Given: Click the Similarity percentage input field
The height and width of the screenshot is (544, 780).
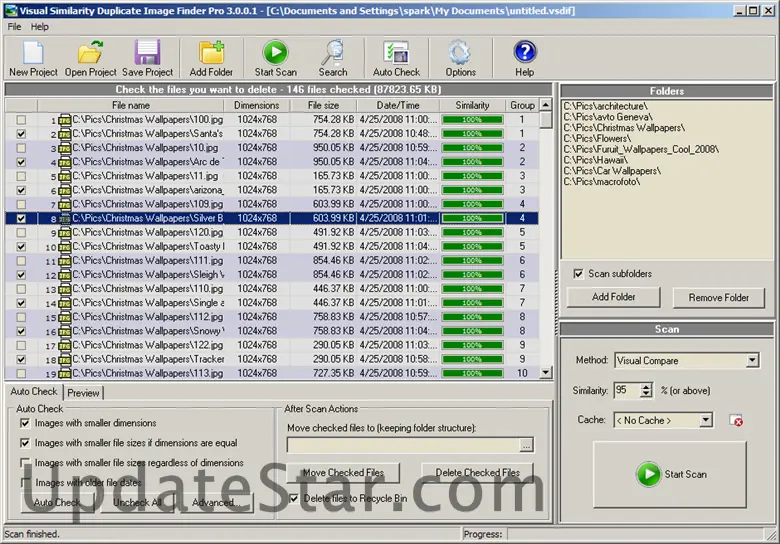Looking at the screenshot, I should (x=627, y=390).
